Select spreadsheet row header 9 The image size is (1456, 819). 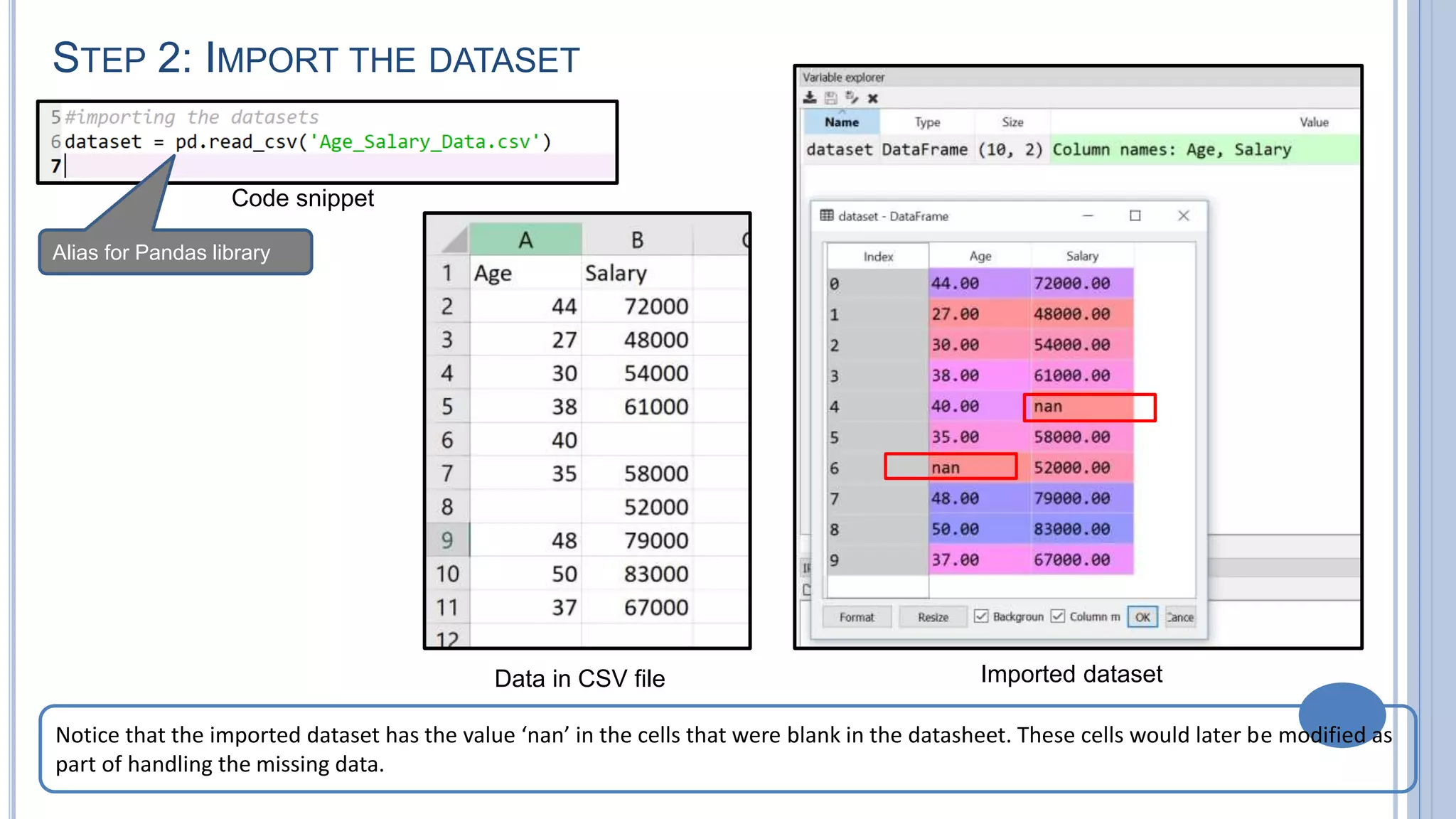pos(447,540)
